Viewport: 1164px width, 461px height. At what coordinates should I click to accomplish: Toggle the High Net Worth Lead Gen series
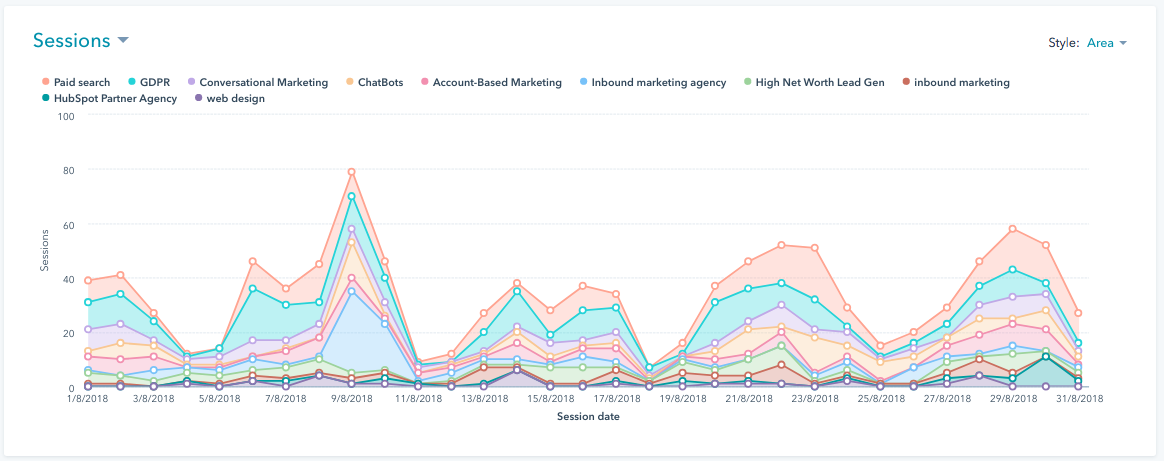point(813,82)
